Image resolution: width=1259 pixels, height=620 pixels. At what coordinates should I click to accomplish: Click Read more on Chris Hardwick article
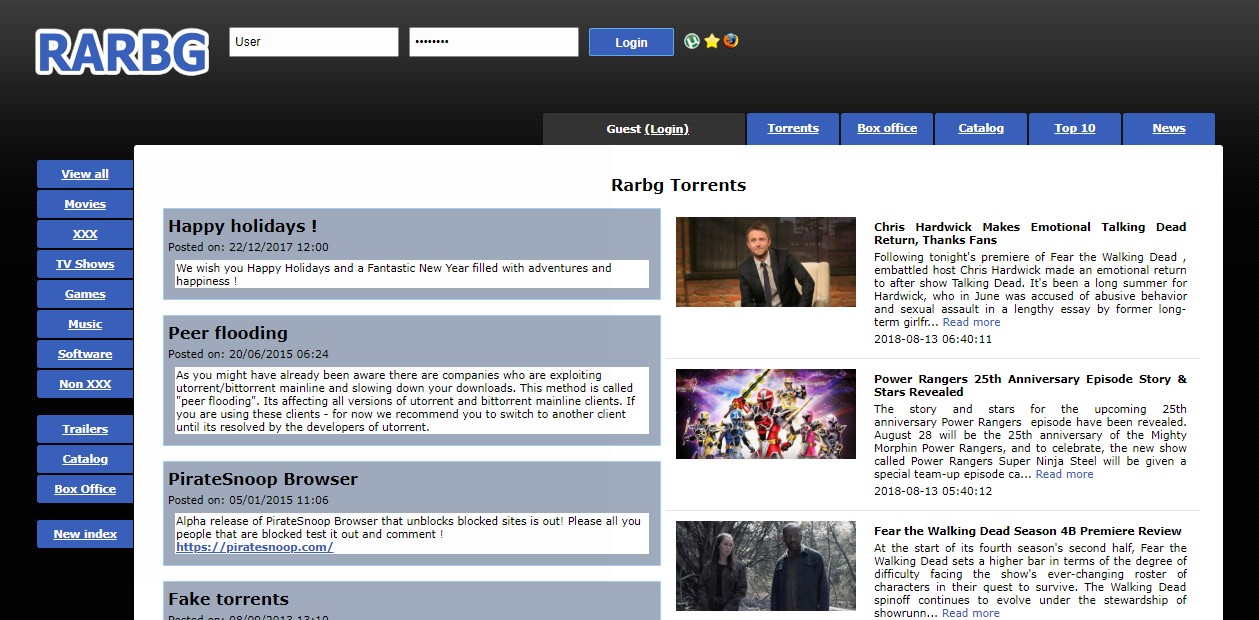tap(971, 322)
